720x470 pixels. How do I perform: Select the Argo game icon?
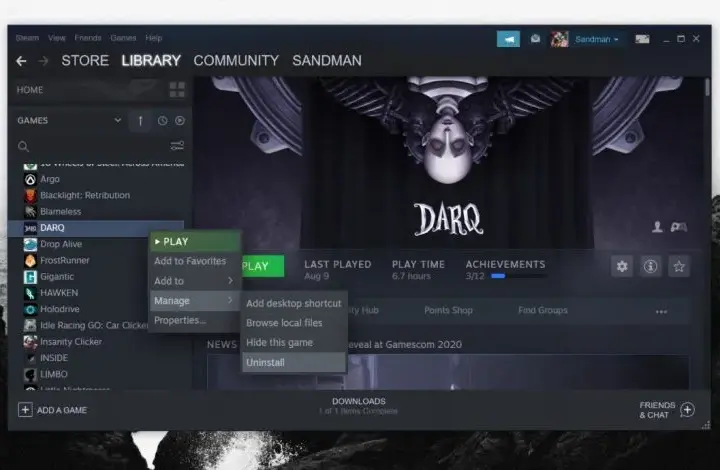tap(30, 179)
